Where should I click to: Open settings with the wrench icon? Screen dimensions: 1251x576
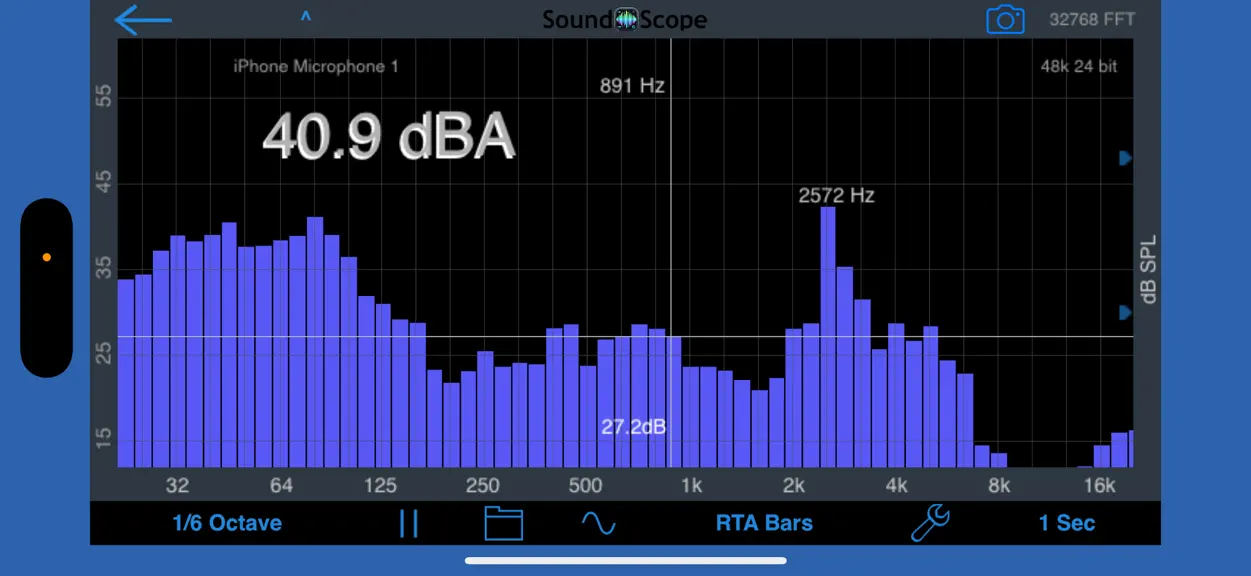930,523
